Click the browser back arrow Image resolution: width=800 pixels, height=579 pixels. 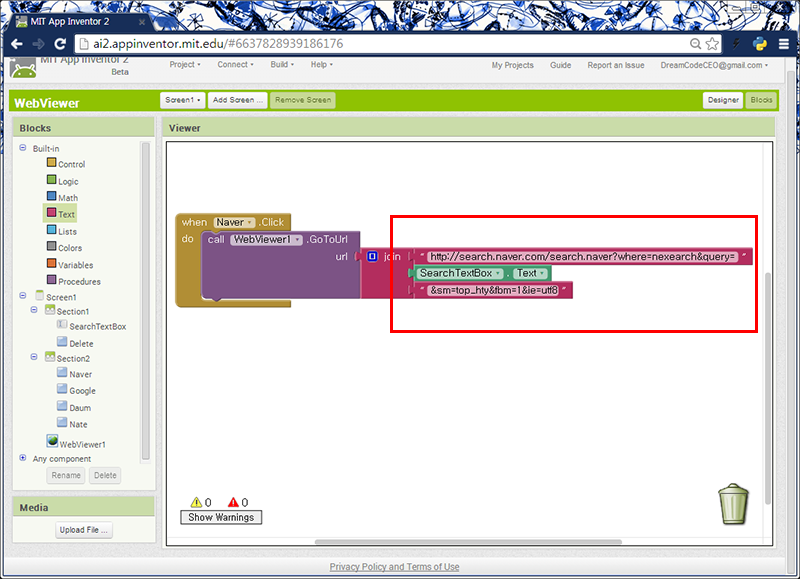click(x=16, y=44)
